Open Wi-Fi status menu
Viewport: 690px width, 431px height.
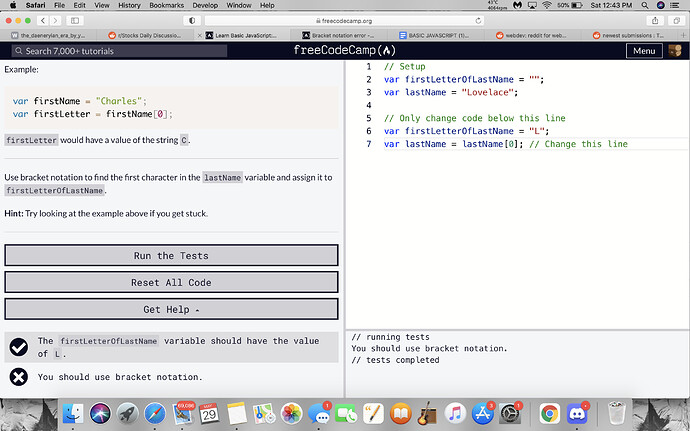point(547,5)
